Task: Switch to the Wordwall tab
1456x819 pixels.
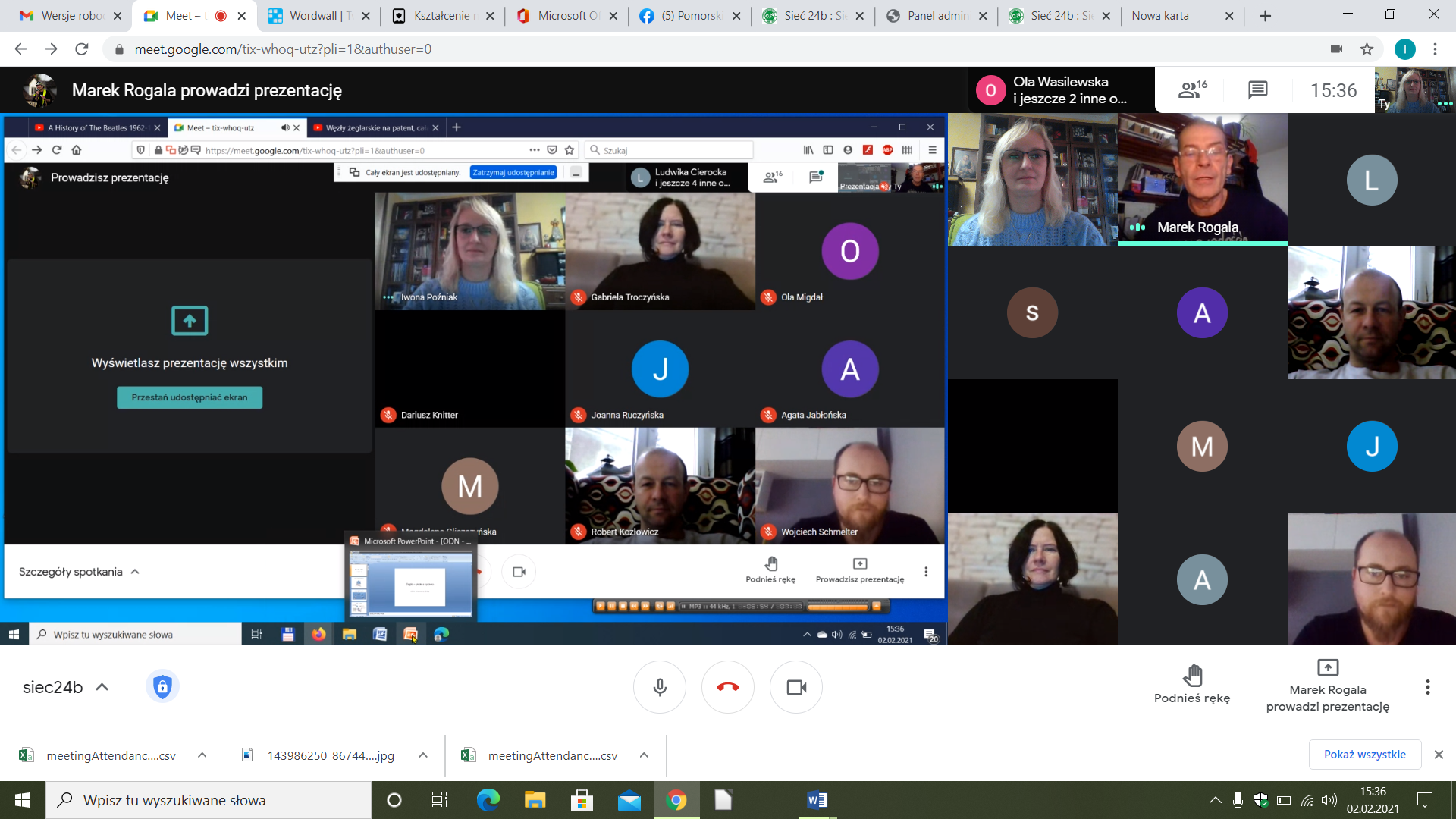Action: (x=318, y=16)
